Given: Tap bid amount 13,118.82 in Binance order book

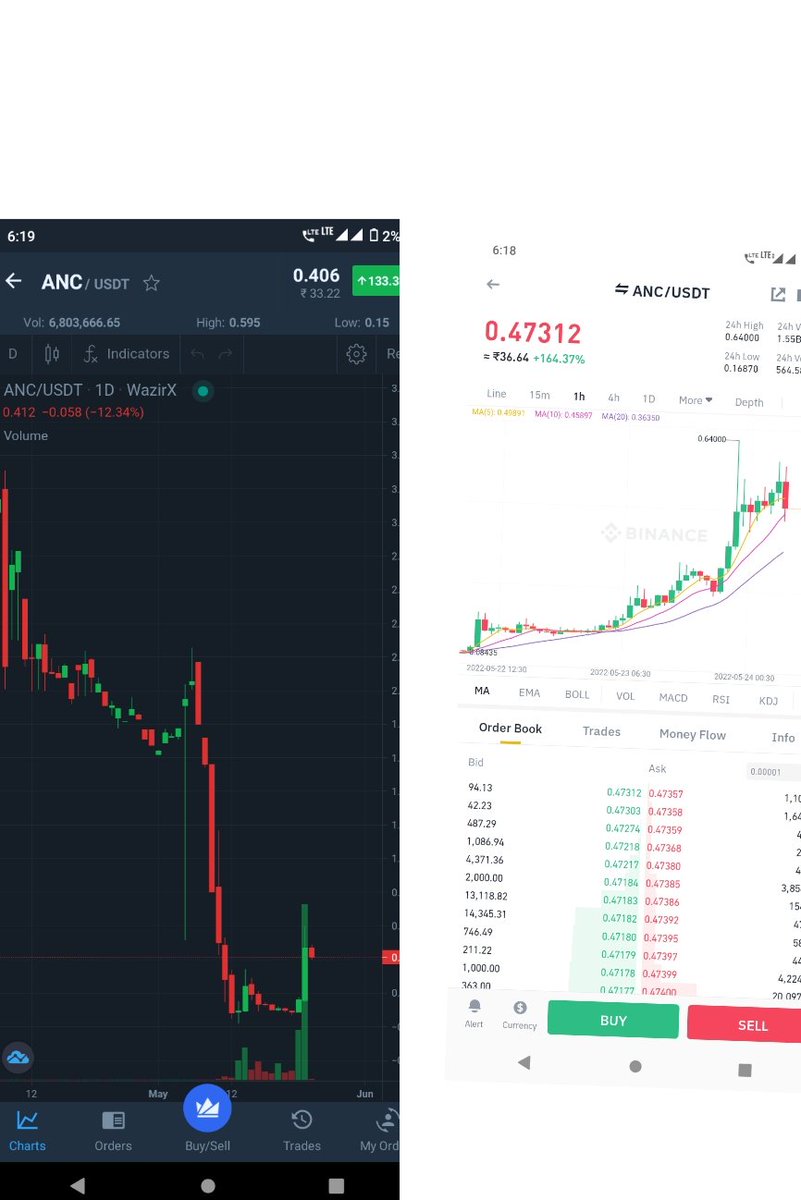Looking at the screenshot, I should (487, 896).
